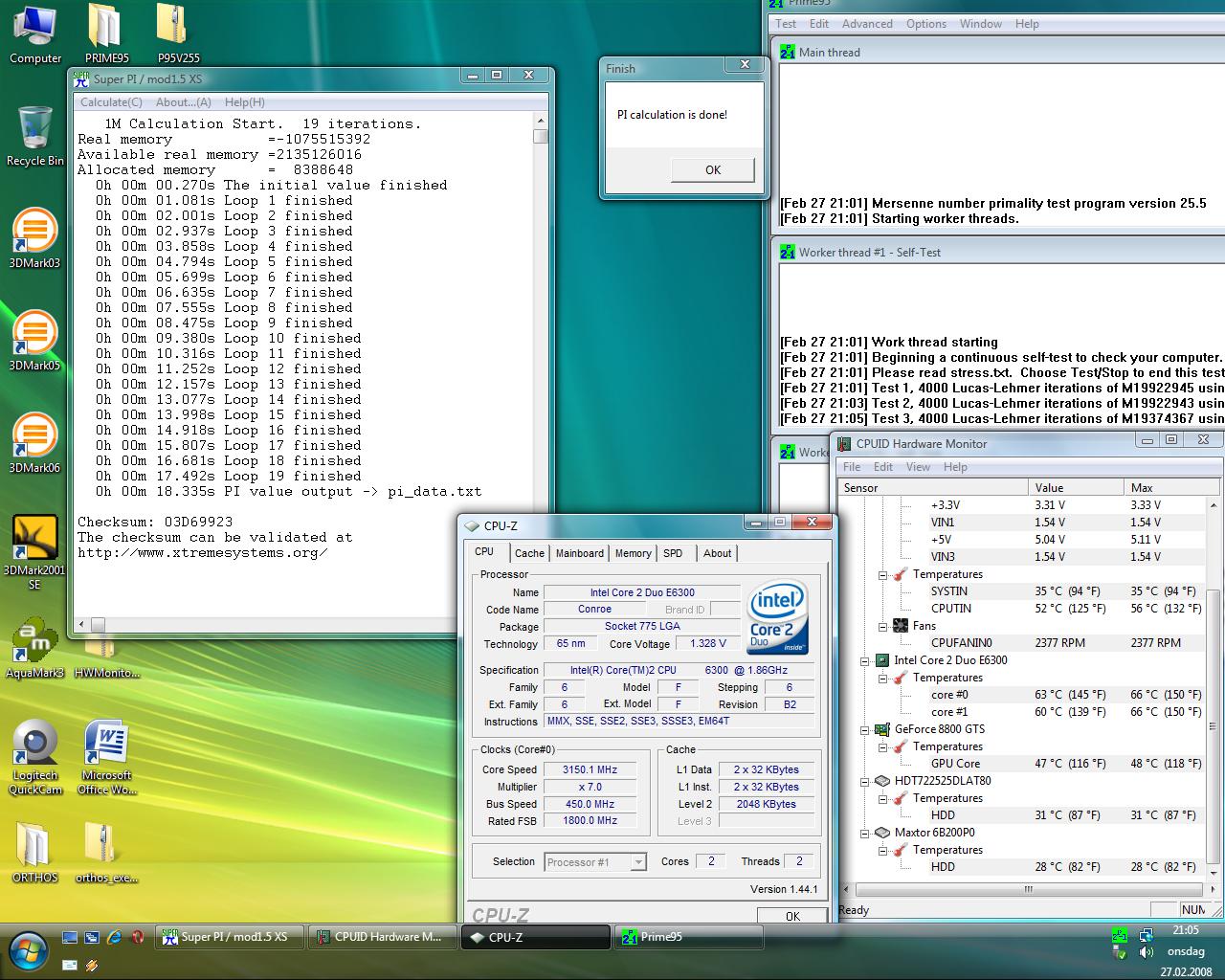1225x980 pixels.
Task: Switch to the About tab in CPU-Z
Action: pos(717,553)
